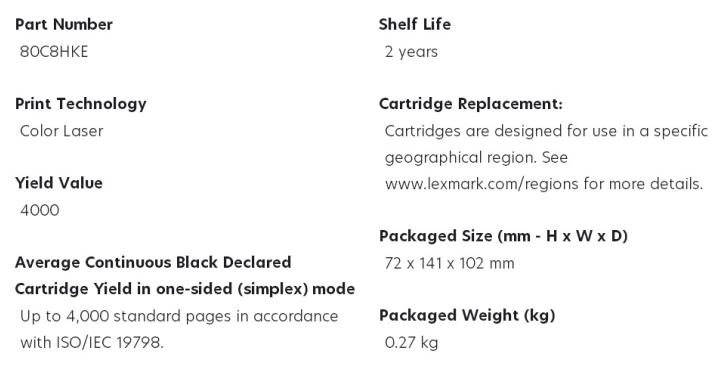The width and height of the screenshot is (721, 365).
Task: Click the Shelf Life heading
Action: tap(415, 24)
